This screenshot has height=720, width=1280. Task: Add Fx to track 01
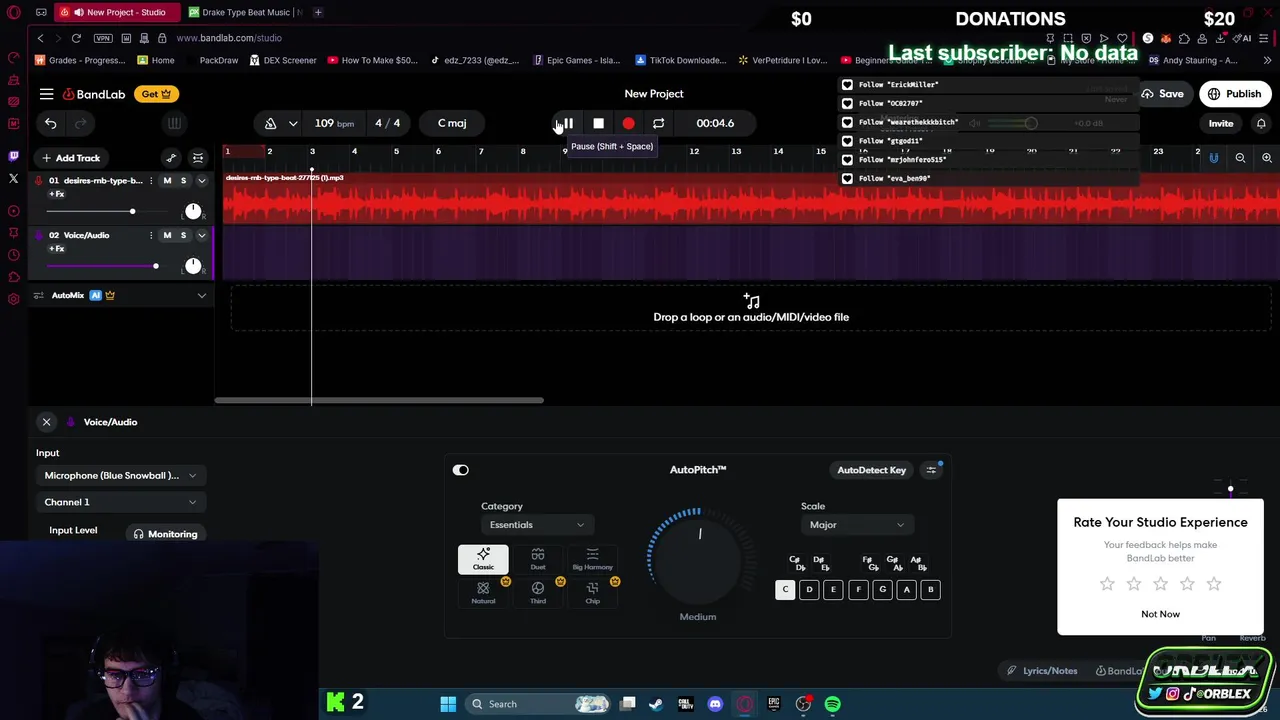pyautogui.click(x=56, y=194)
